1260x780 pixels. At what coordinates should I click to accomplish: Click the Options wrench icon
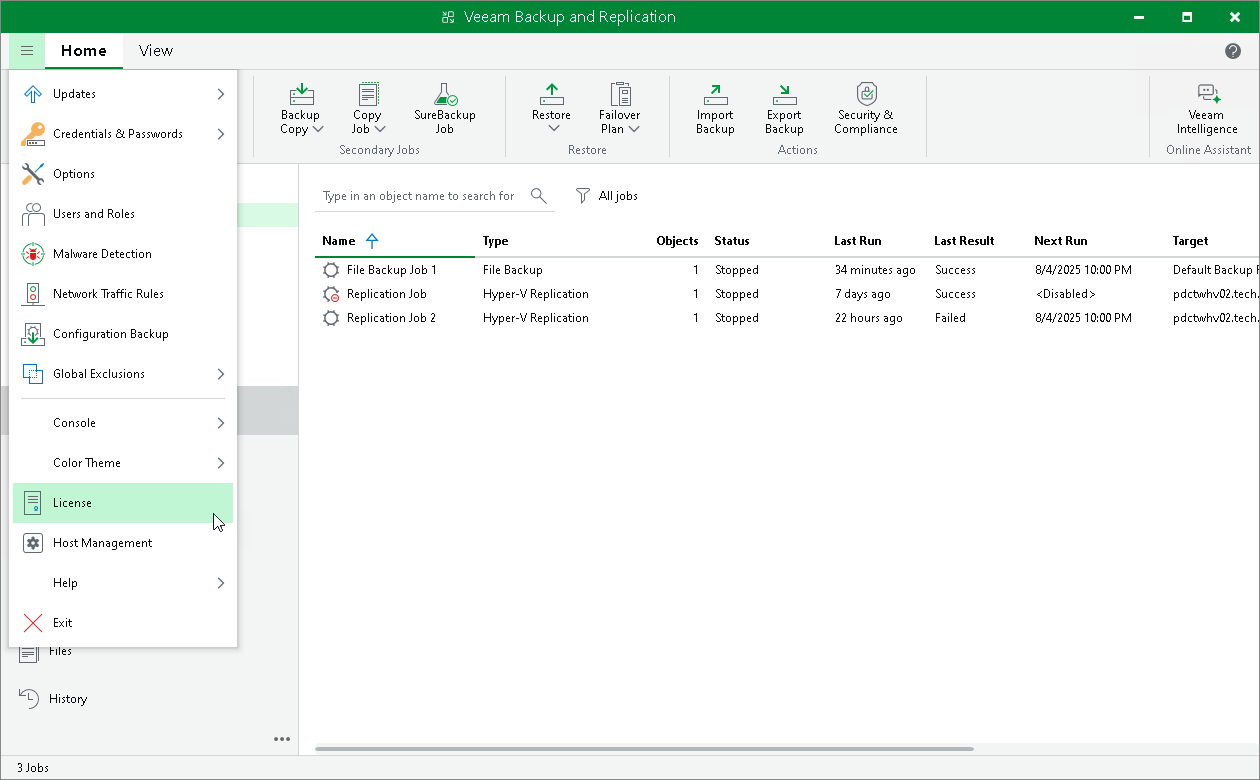(33, 174)
